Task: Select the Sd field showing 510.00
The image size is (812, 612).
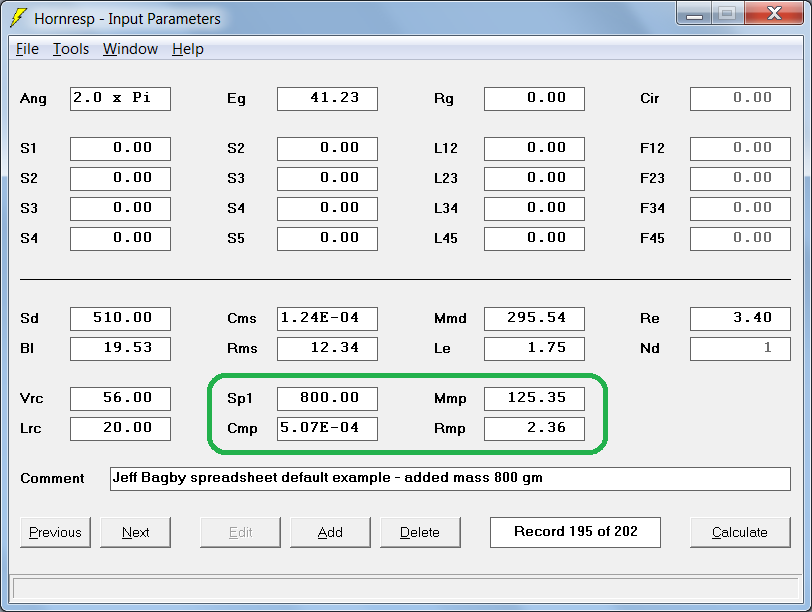Action: [121, 318]
